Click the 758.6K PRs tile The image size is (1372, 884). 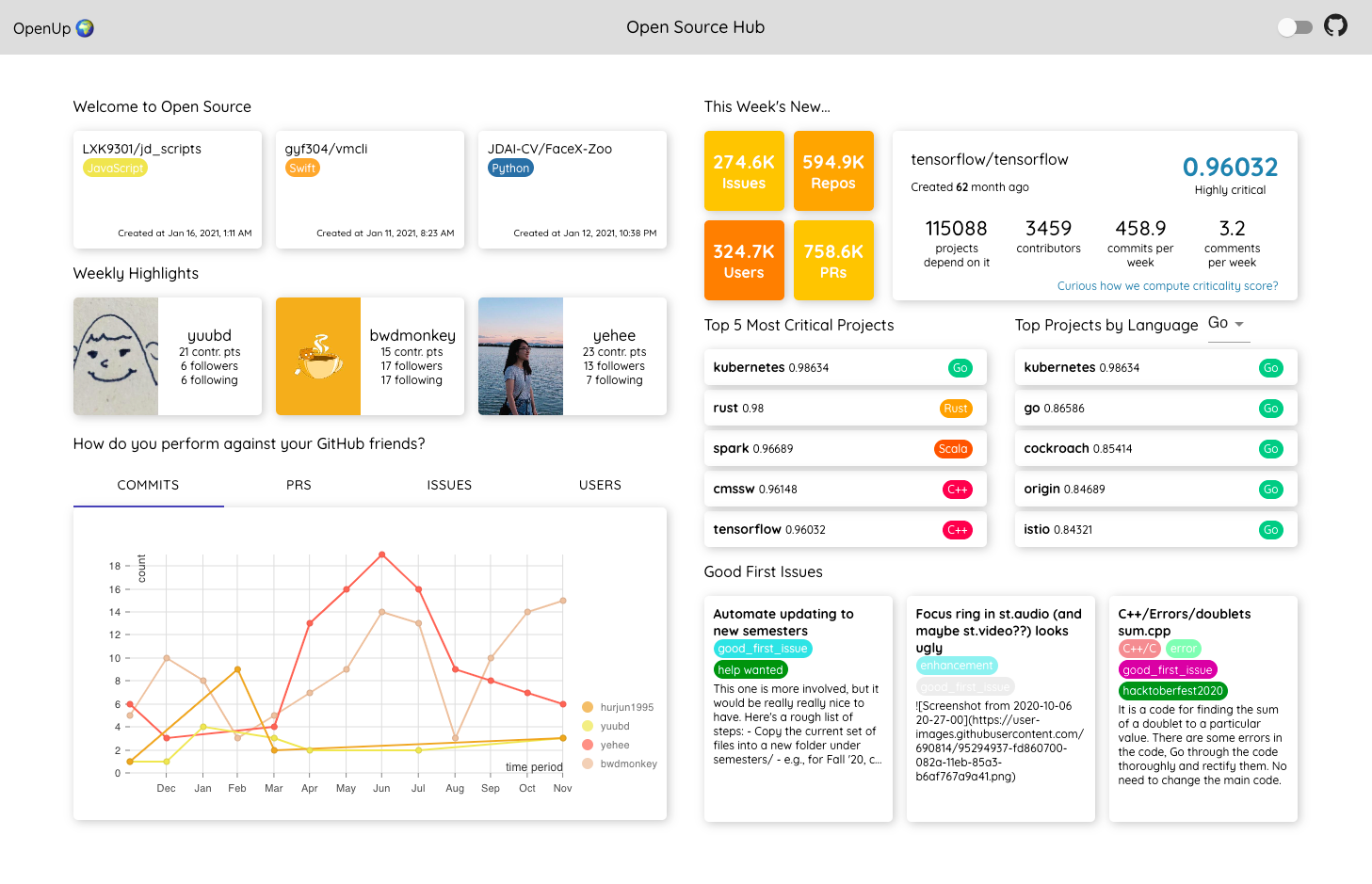tap(833, 261)
